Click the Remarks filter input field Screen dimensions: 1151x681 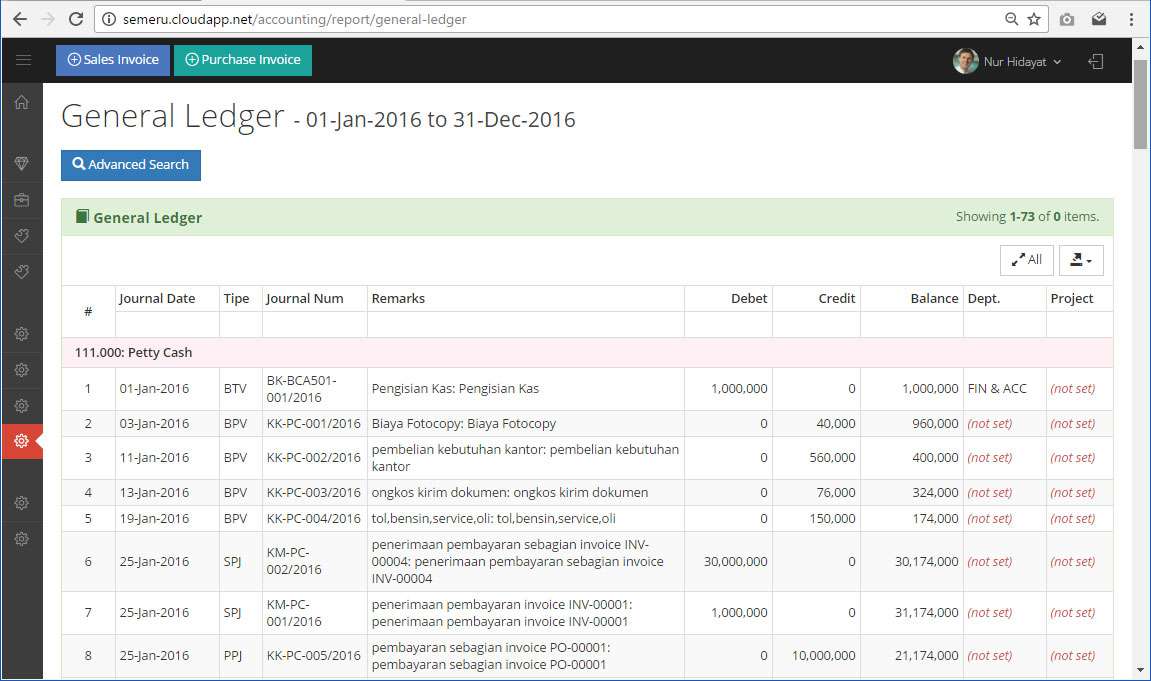pos(525,325)
